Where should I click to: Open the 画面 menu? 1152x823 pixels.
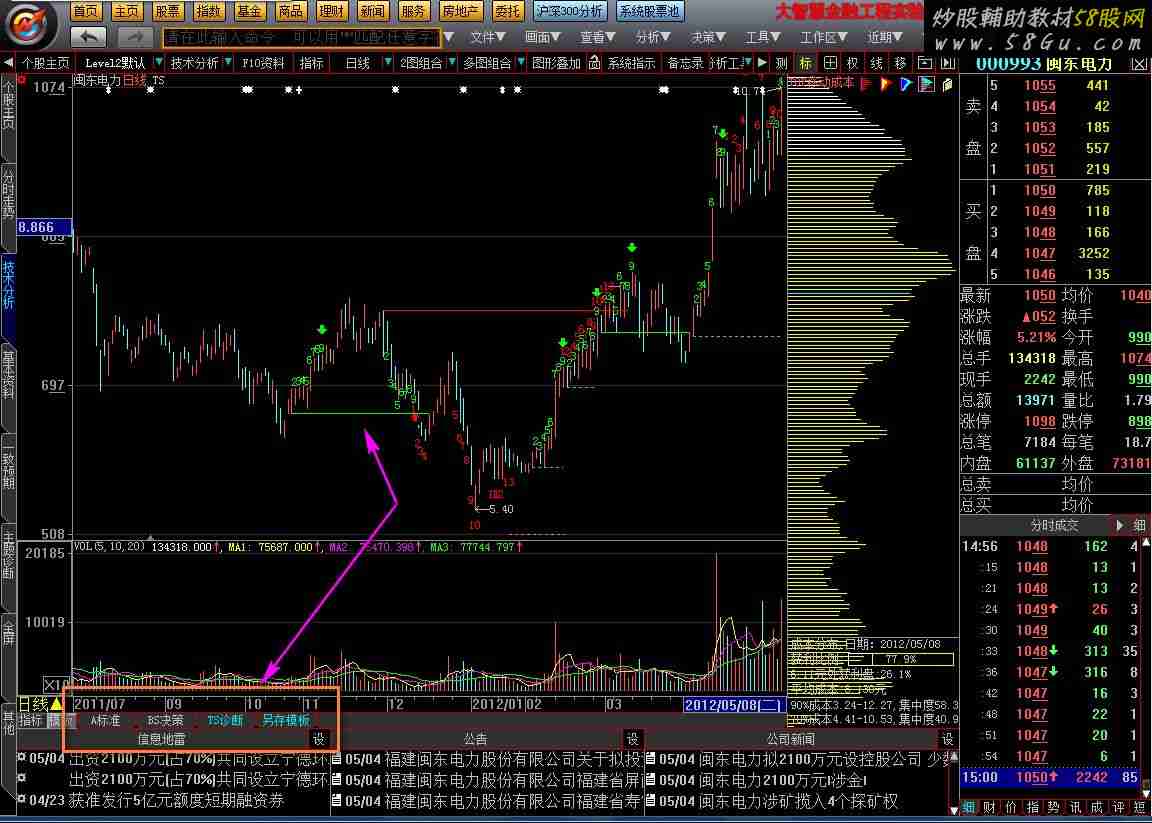click(x=543, y=37)
